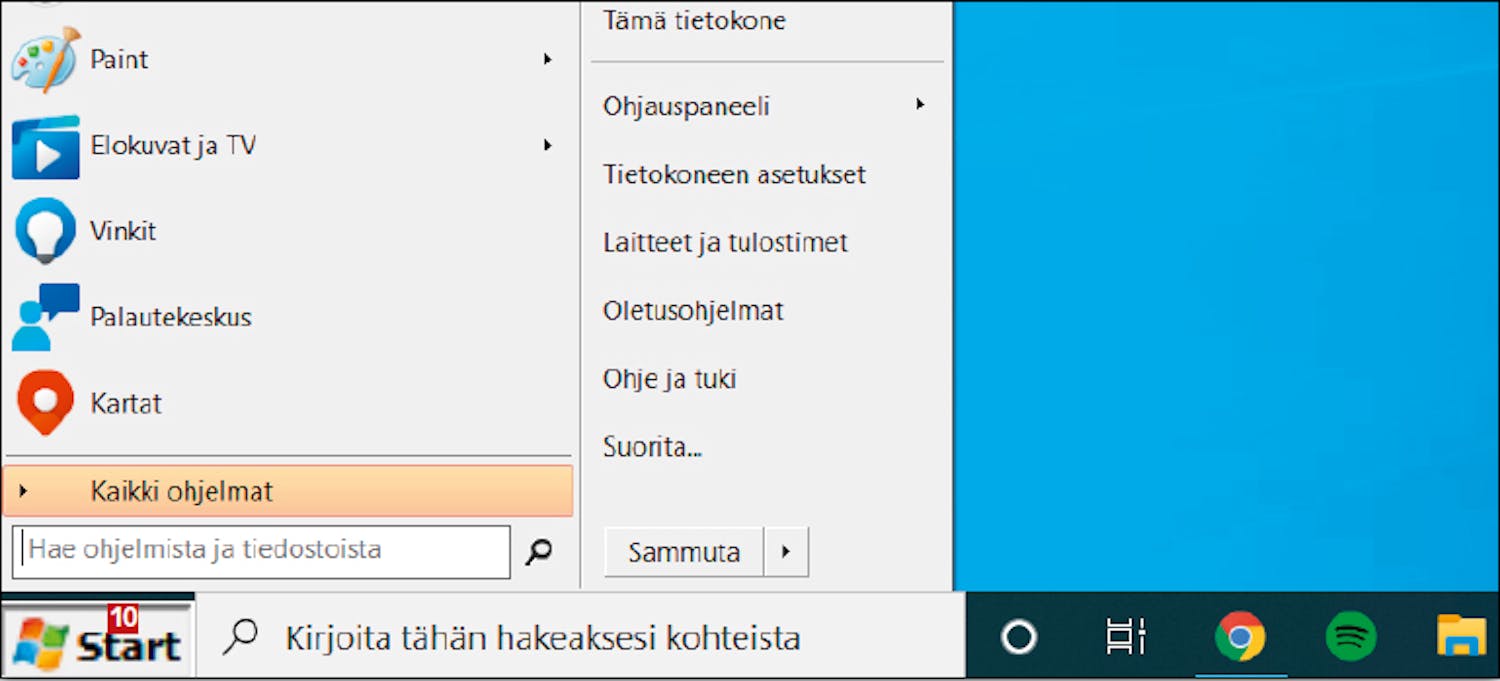Select Tietokoneen asetukset
This screenshot has height=681, width=1500.
734,175
